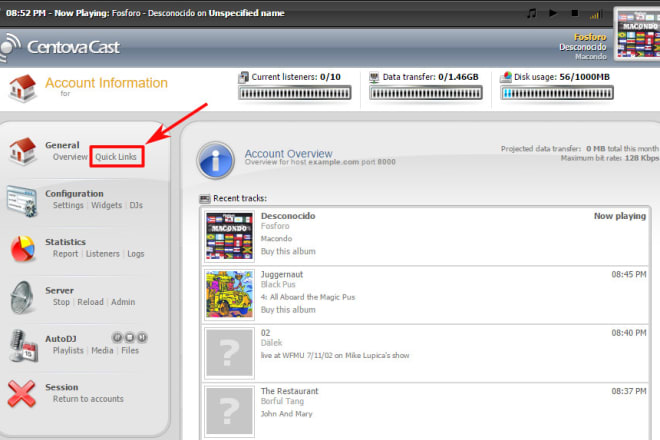The image size is (660, 440).
Task: Reload the server configuration
Action: pyautogui.click(x=90, y=302)
